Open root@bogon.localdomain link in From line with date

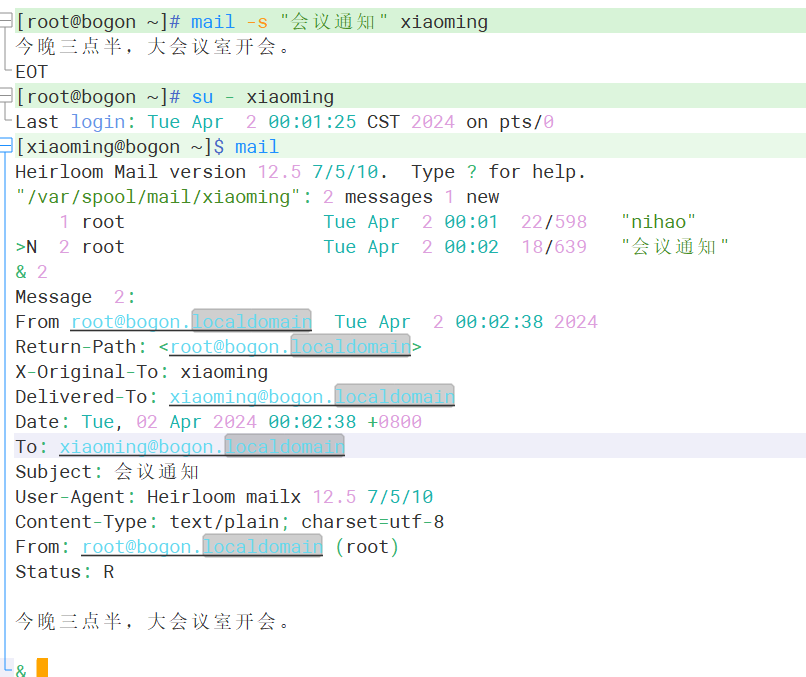coord(191,322)
